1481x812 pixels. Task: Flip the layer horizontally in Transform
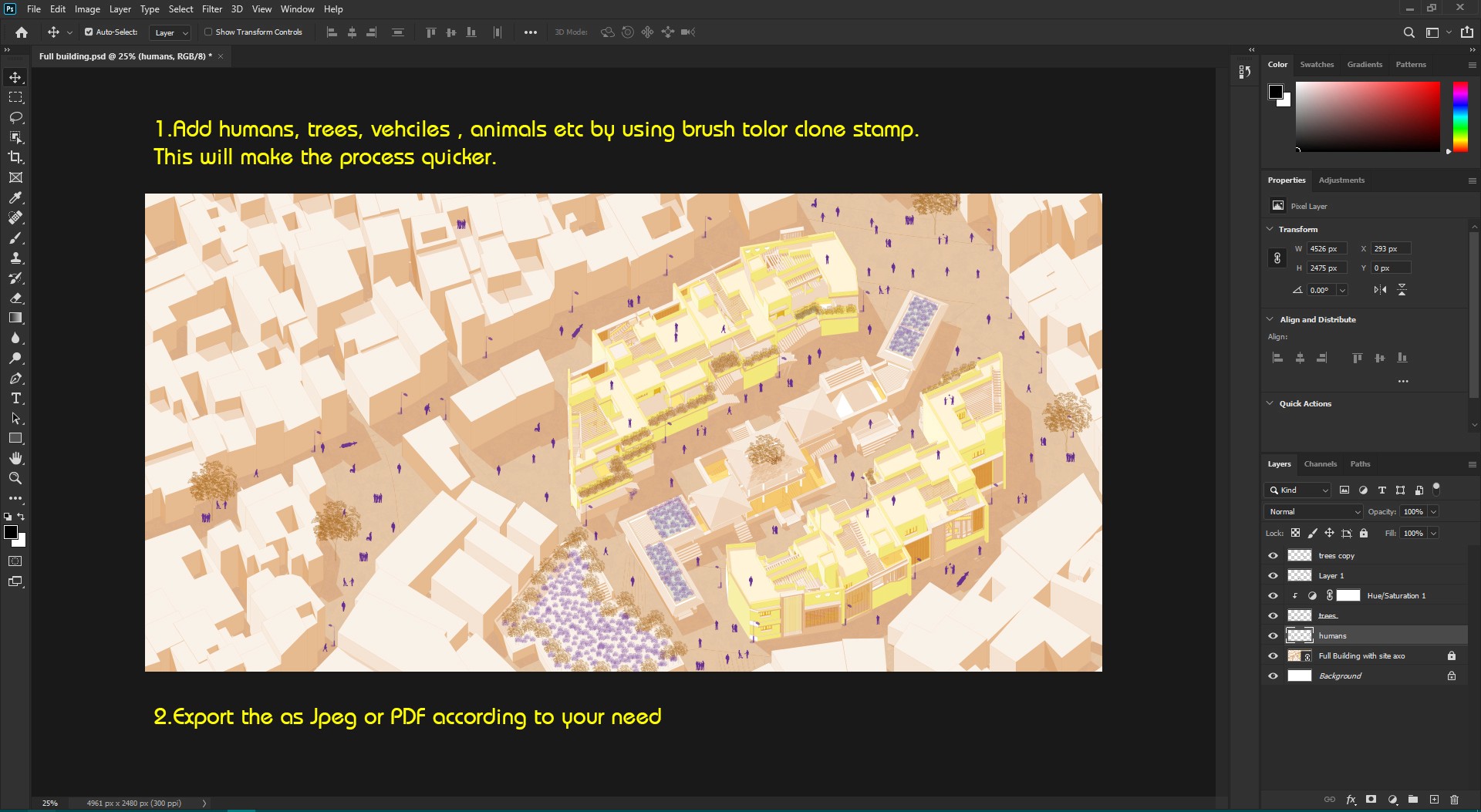coord(1380,290)
